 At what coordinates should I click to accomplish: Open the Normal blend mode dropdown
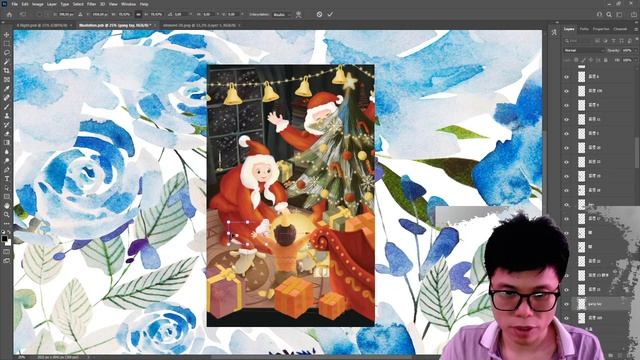tap(584, 50)
